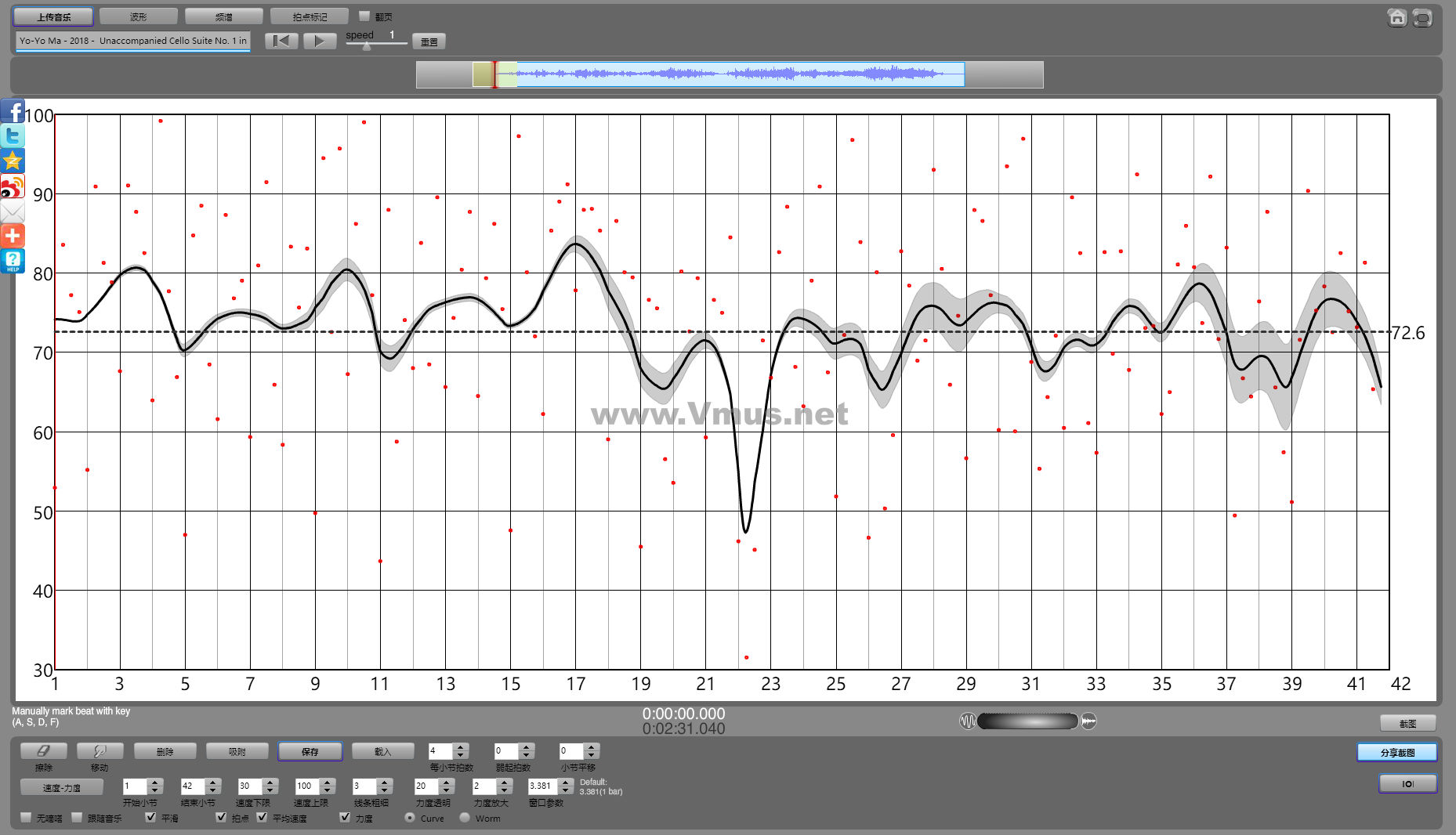Click the Facebook share icon
This screenshot has width=1456, height=835.
coord(13,111)
